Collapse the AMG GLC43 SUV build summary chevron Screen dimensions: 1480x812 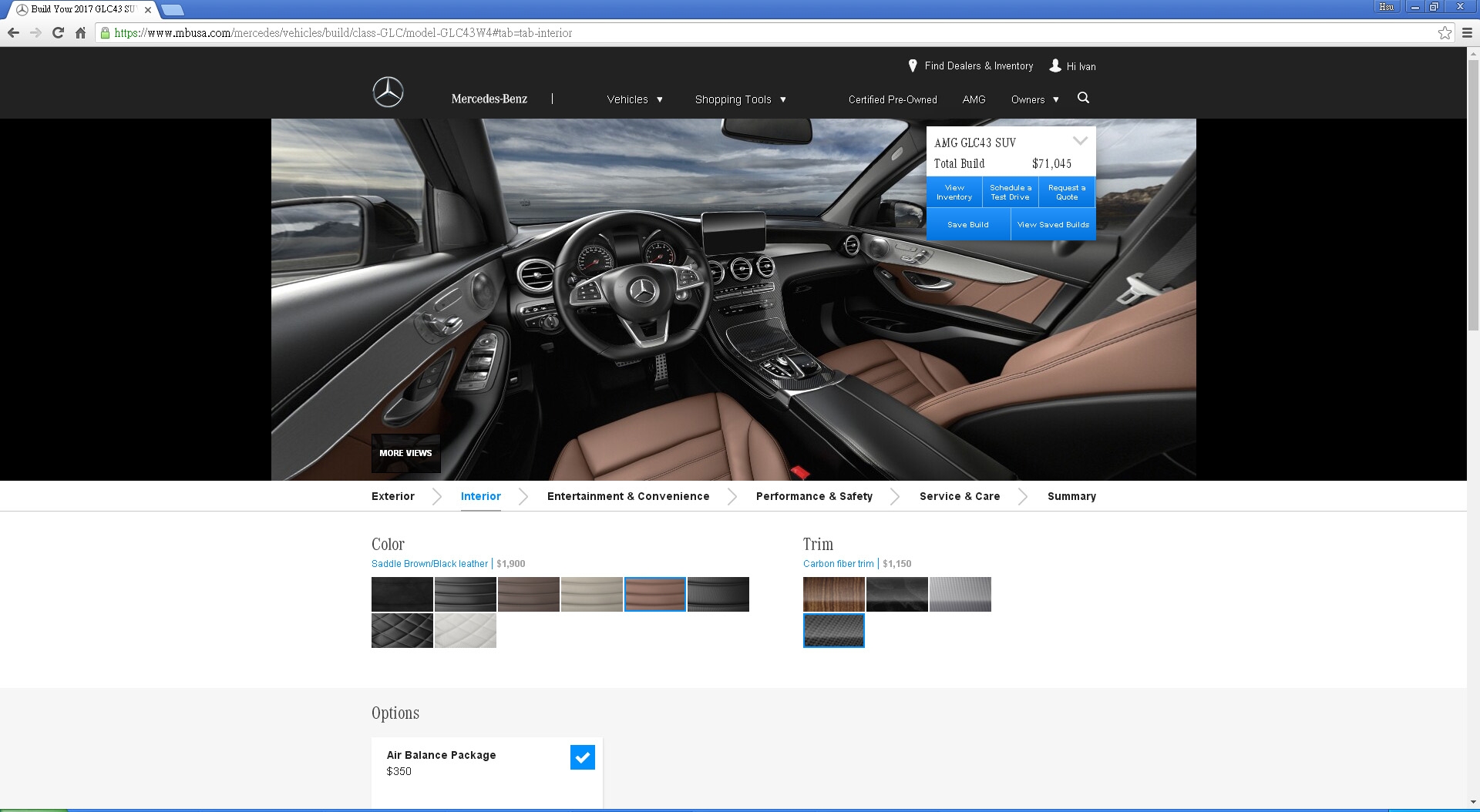point(1080,141)
